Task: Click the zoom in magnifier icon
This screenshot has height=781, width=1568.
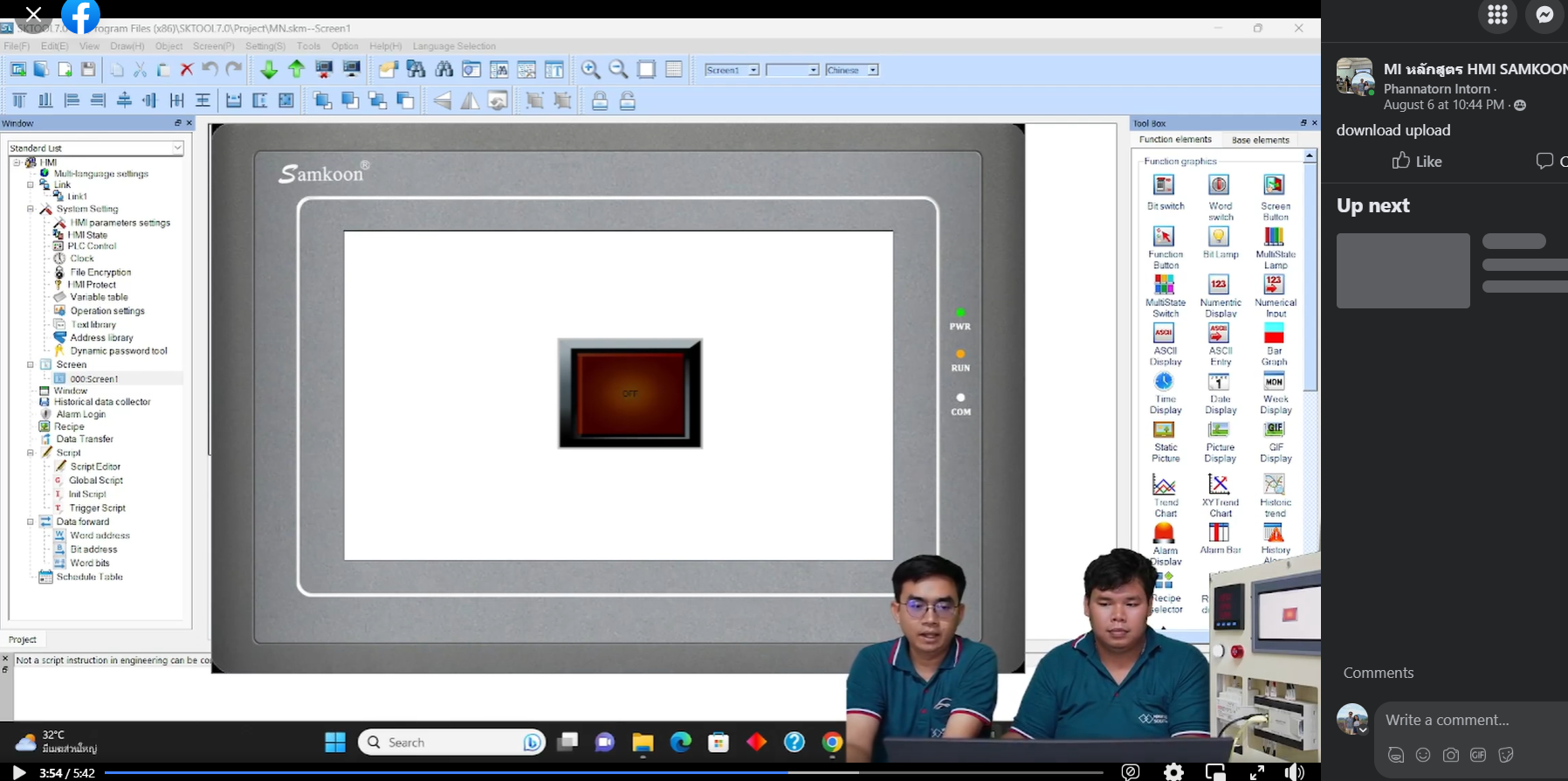Action: [591, 70]
